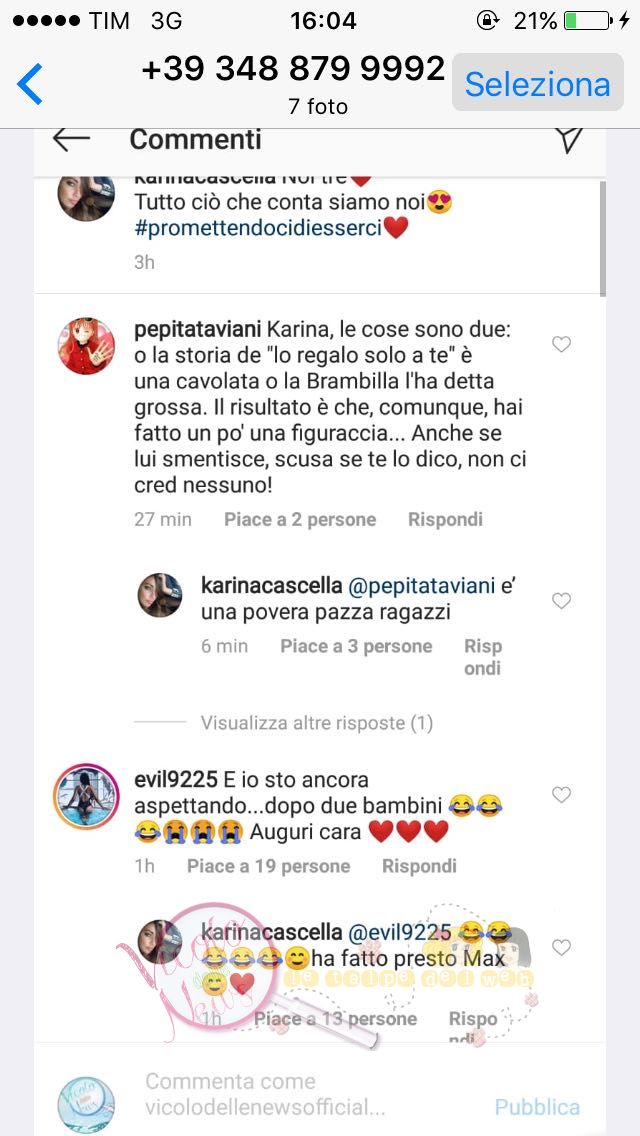Open the direct message paper plane icon
The image size is (640, 1136).
[571, 140]
